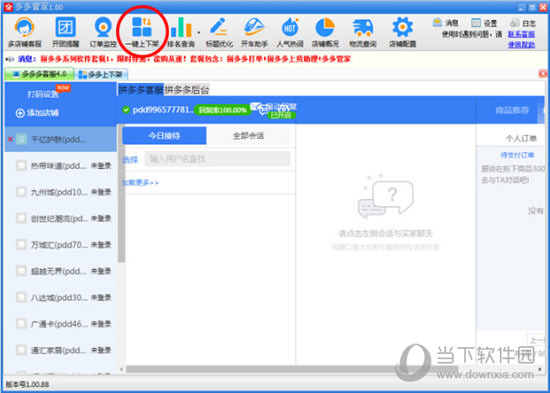Switch to the 拼多多后台 tab
This screenshot has height=393, width=550.
click(187, 89)
